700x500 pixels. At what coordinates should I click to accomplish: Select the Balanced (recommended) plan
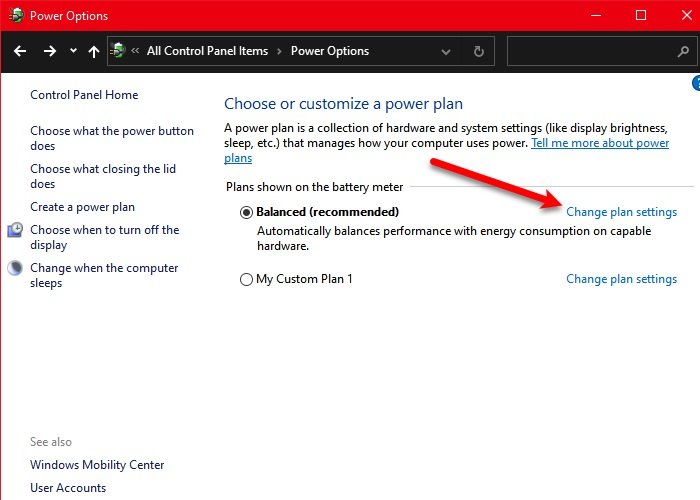(247, 212)
